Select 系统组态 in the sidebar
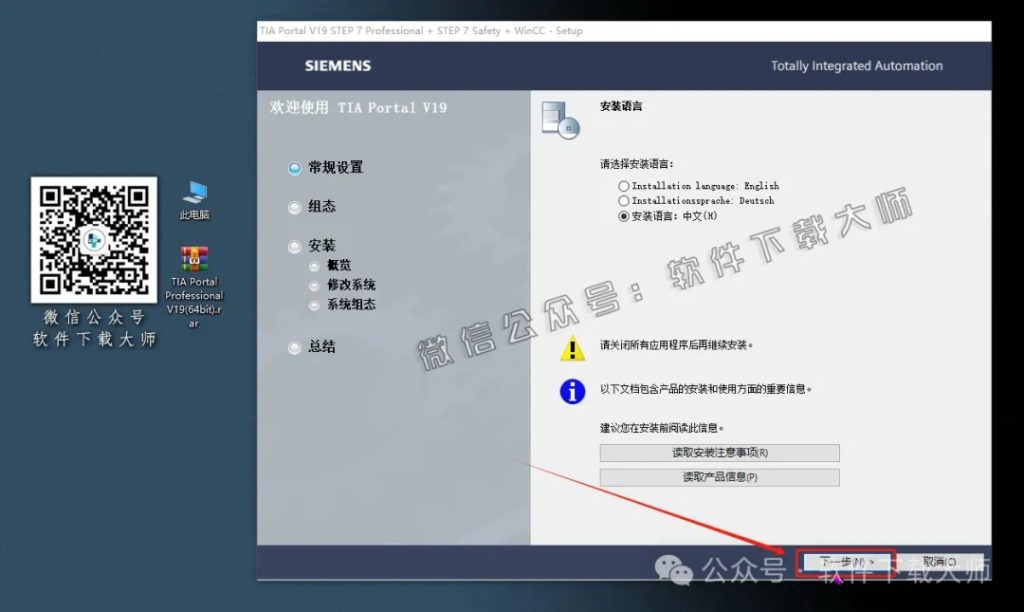The height and width of the screenshot is (612, 1024). [x=316, y=304]
